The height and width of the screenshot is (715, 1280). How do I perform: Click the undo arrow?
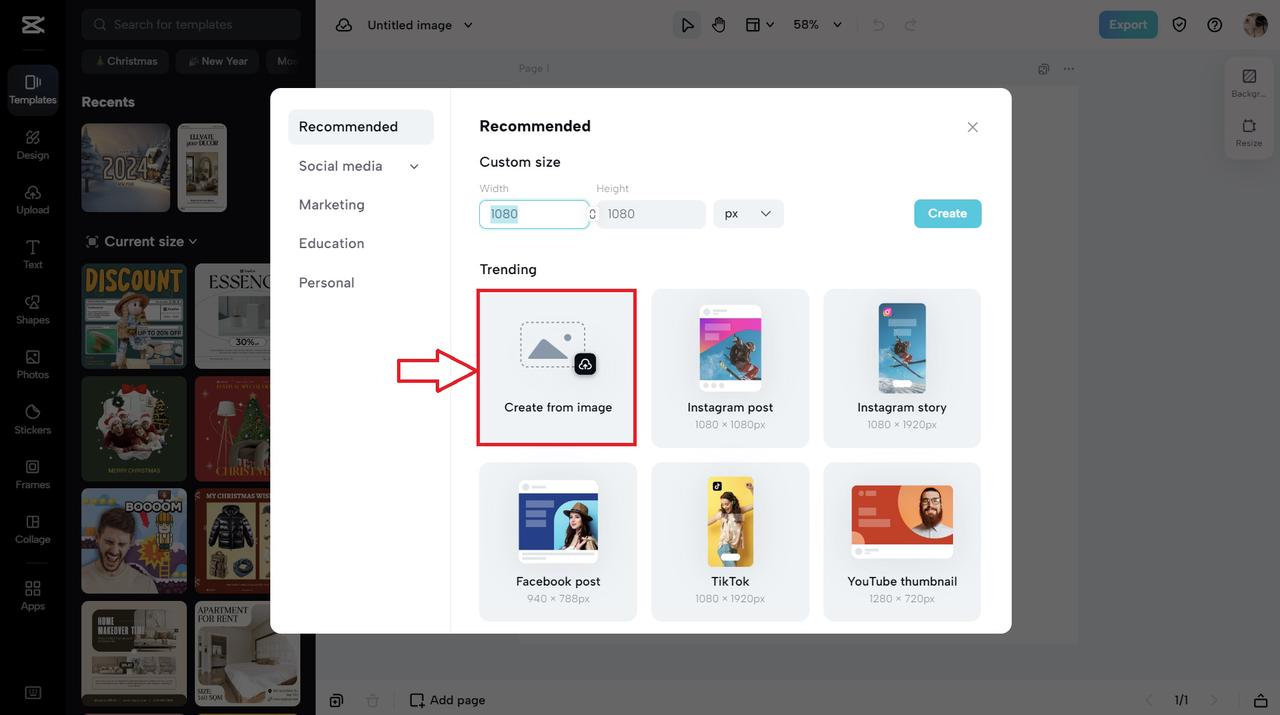878,25
